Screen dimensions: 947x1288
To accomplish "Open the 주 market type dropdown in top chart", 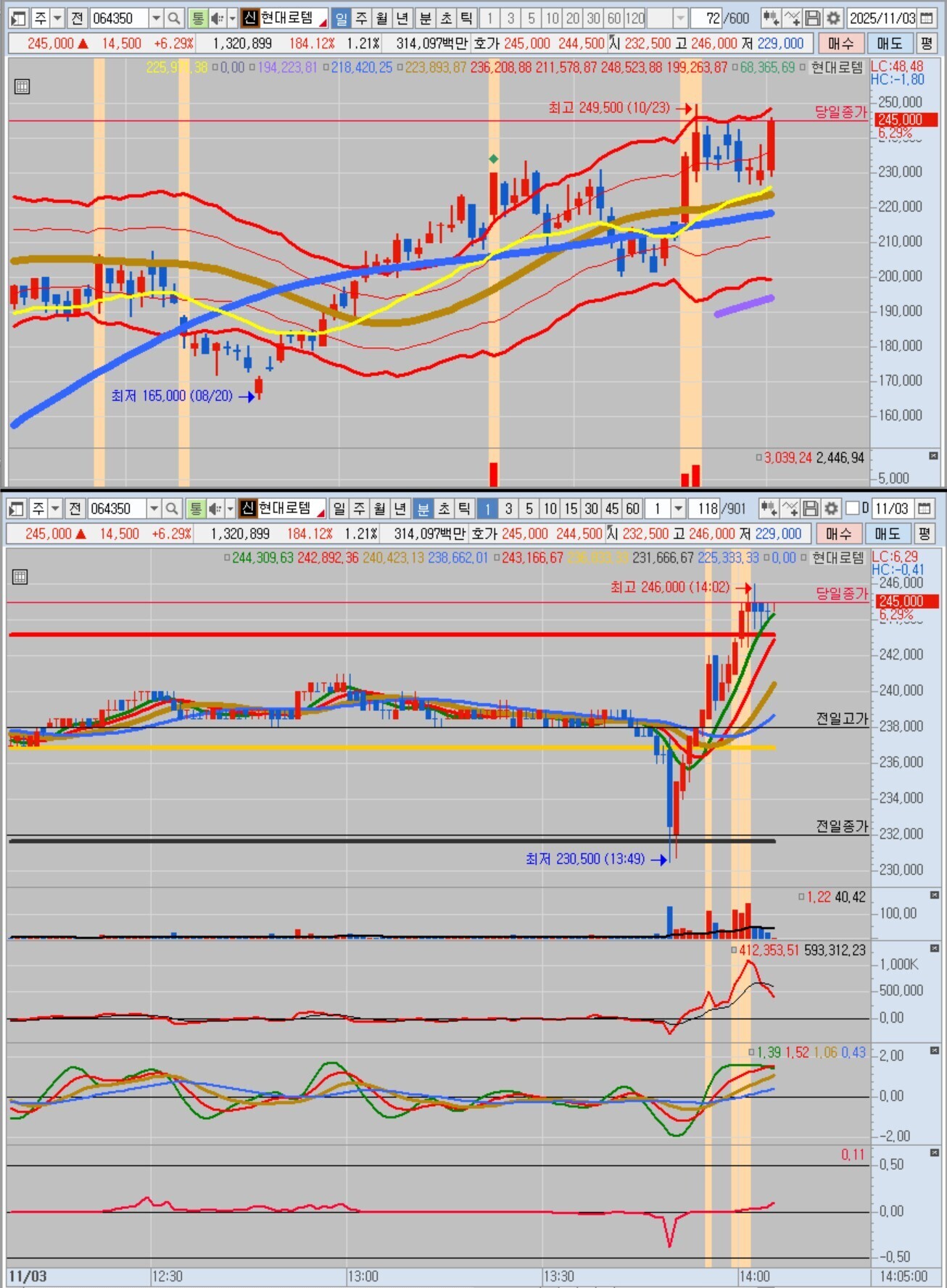I will [x=57, y=18].
